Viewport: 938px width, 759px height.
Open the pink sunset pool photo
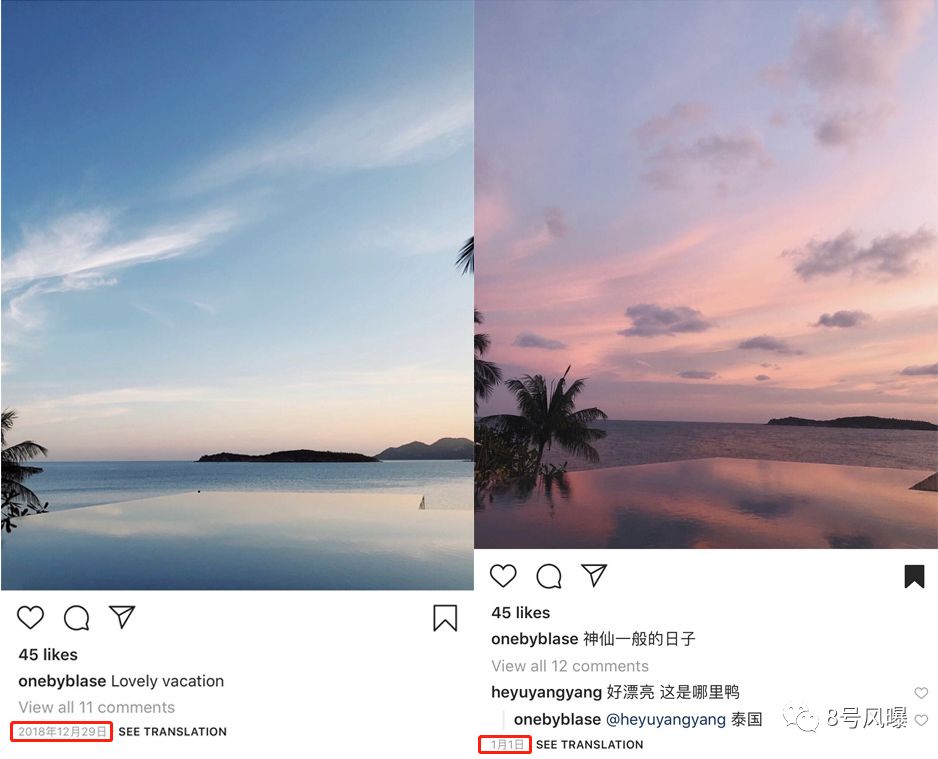706,274
